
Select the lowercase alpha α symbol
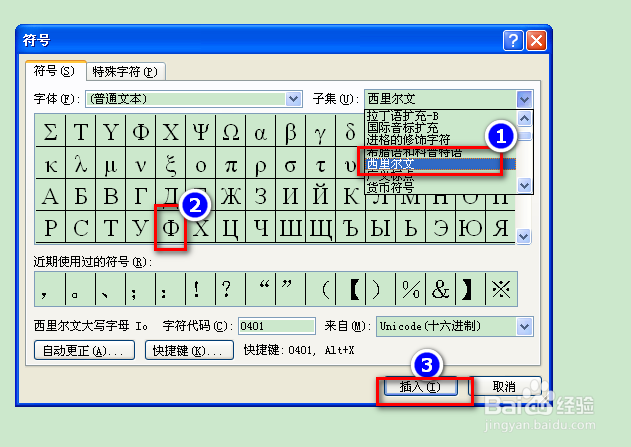tap(260, 131)
